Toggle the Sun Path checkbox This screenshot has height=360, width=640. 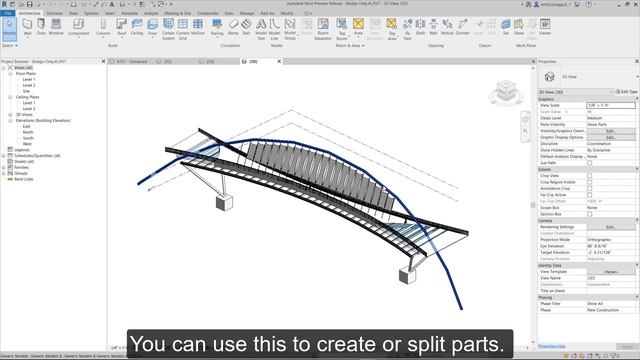pos(589,163)
